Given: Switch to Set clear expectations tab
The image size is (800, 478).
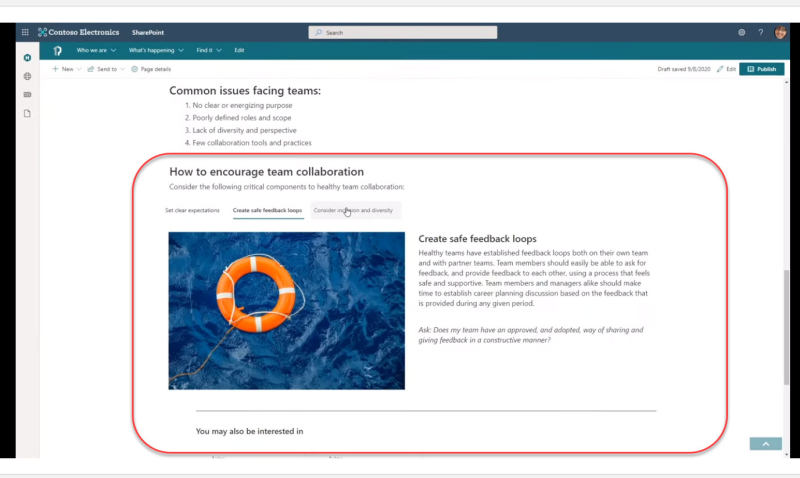Looking at the screenshot, I should (192, 210).
